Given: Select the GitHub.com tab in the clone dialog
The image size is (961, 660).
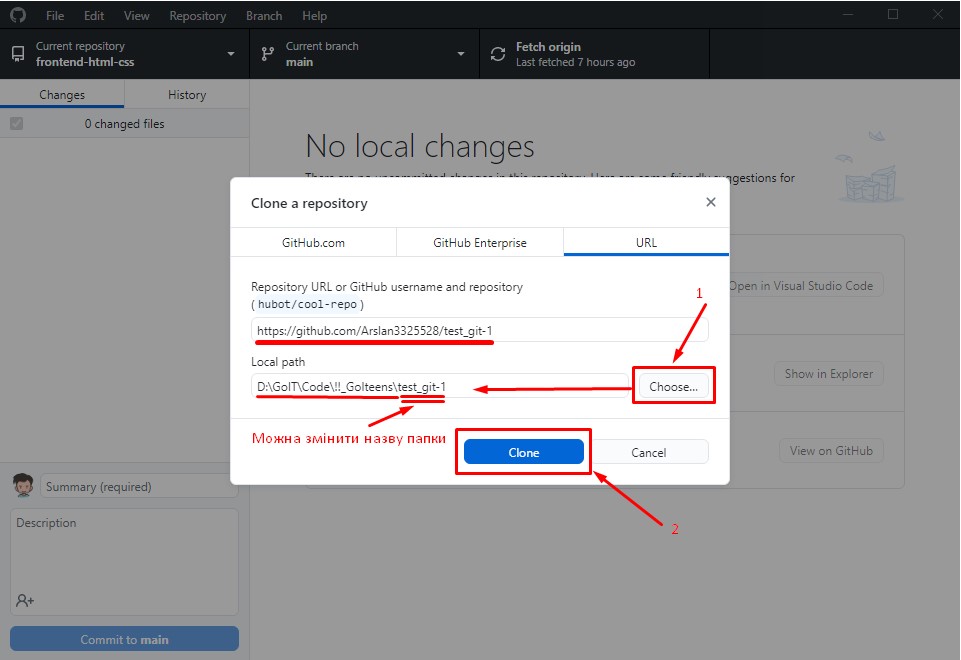Looking at the screenshot, I should pyautogui.click(x=313, y=243).
